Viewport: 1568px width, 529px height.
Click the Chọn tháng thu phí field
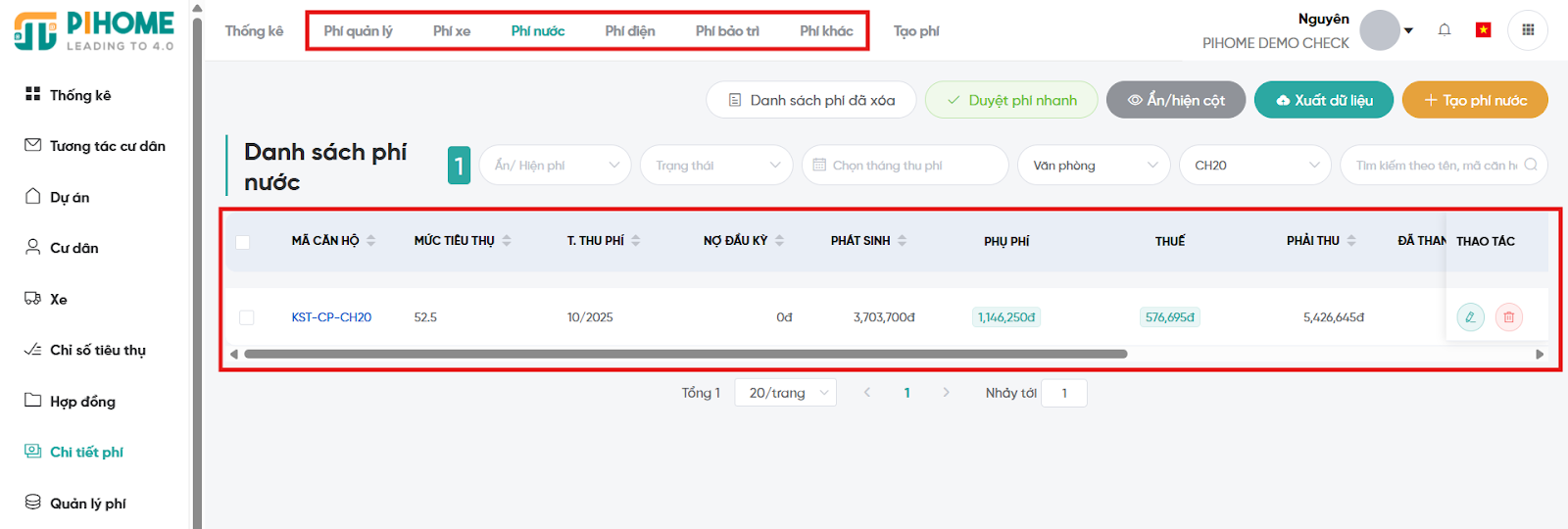click(x=905, y=166)
